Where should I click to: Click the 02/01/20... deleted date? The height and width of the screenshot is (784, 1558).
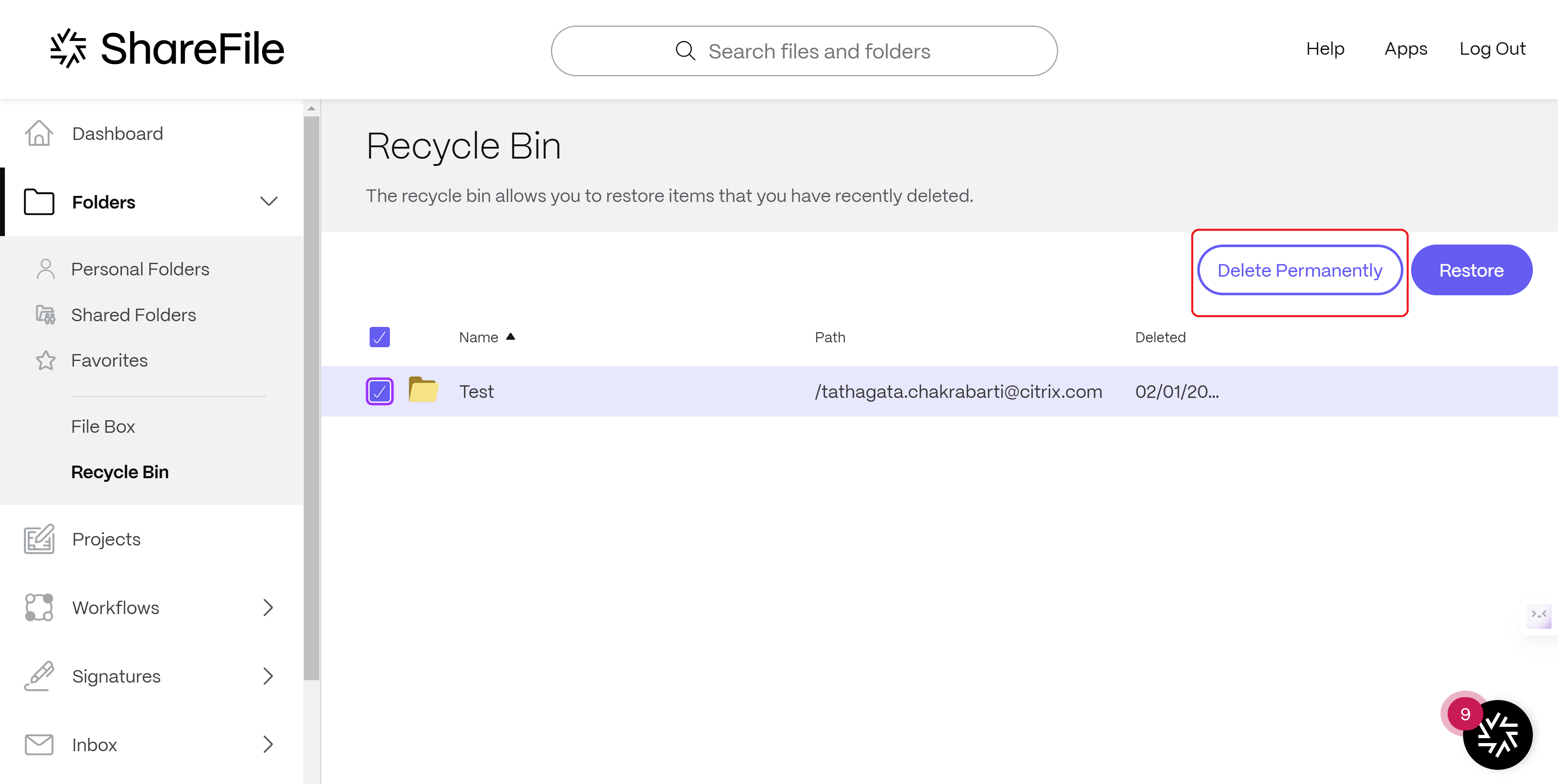[1177, 391]
